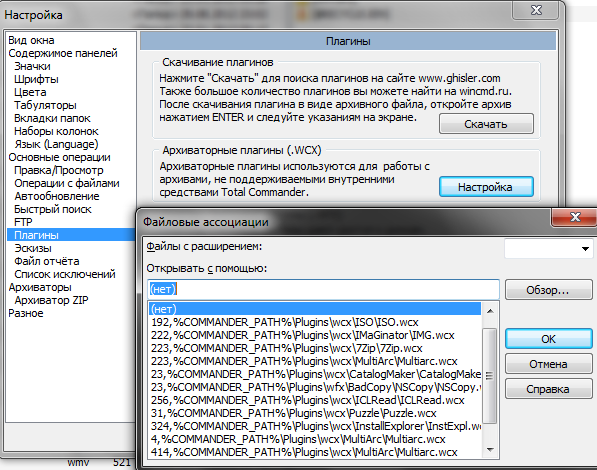The image size is (597, 470).
Task: Select the 23 NSCopy plugin entry
Action: tap(315, 387)
